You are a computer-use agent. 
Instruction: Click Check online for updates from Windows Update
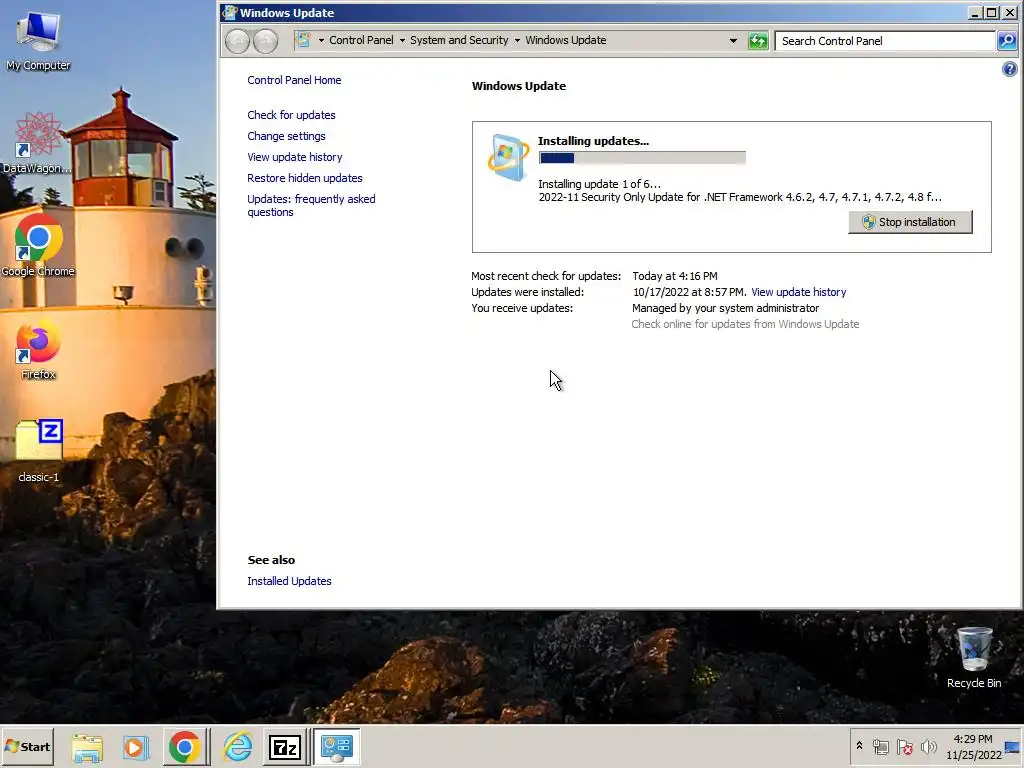click(745, 324)
